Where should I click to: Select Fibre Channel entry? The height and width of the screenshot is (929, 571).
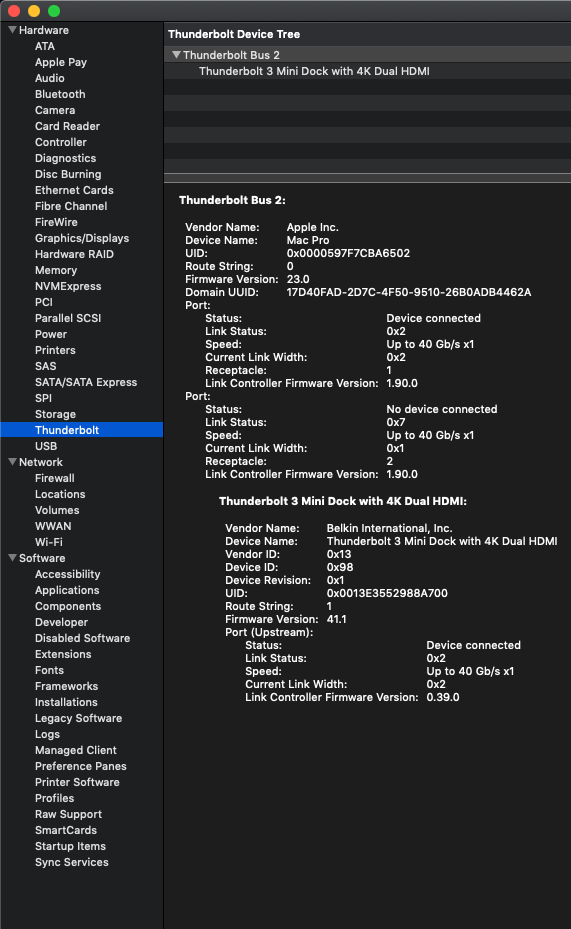click(71, 206)
